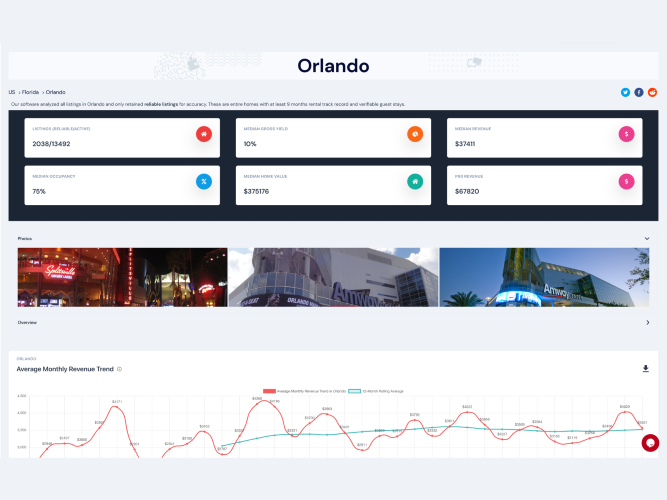
Task: Share the page on Facebook
Action: 638,92
